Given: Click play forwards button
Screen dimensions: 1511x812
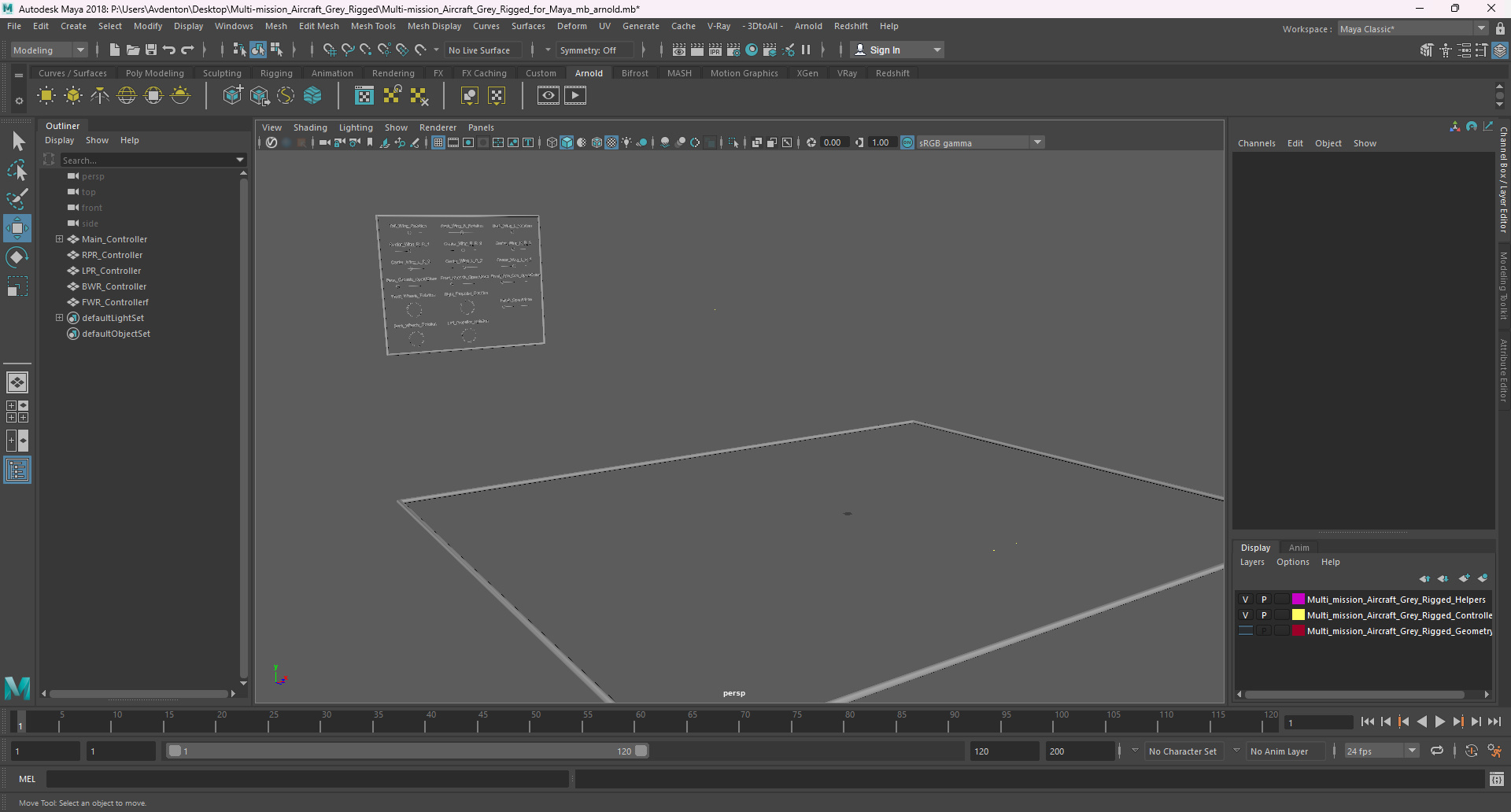Looking at the screenshot, I should coord(1440,722).
